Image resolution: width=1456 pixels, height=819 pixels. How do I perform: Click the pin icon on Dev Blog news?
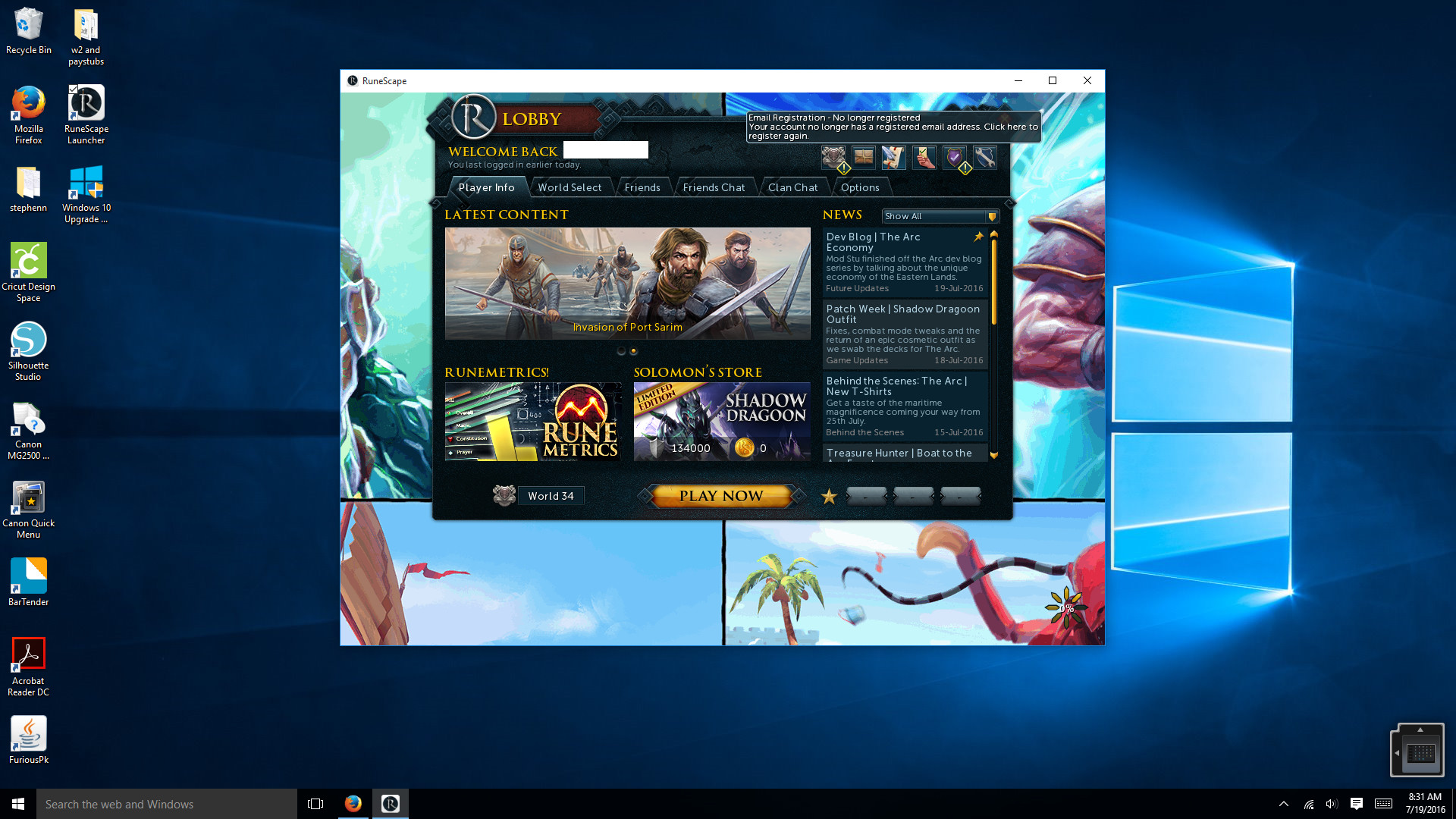coord(978,237)
